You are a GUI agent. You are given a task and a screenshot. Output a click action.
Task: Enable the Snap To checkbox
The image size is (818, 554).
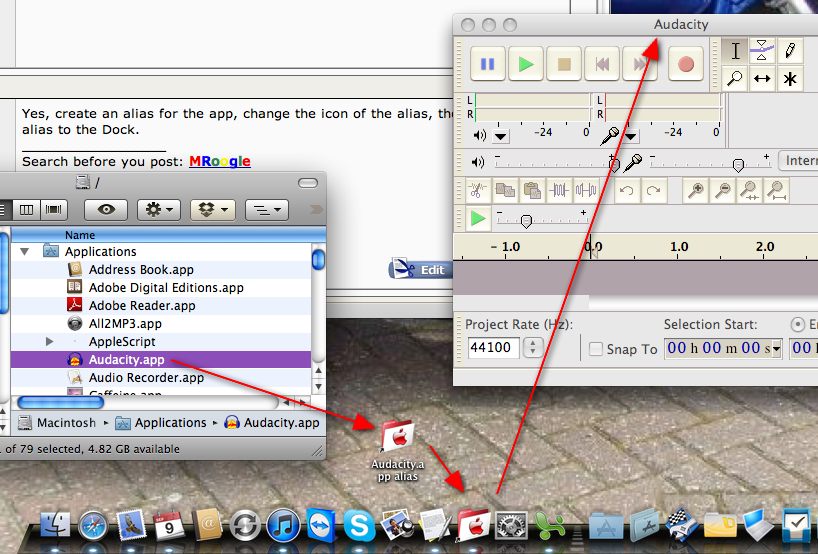click(x=596, y=349)
